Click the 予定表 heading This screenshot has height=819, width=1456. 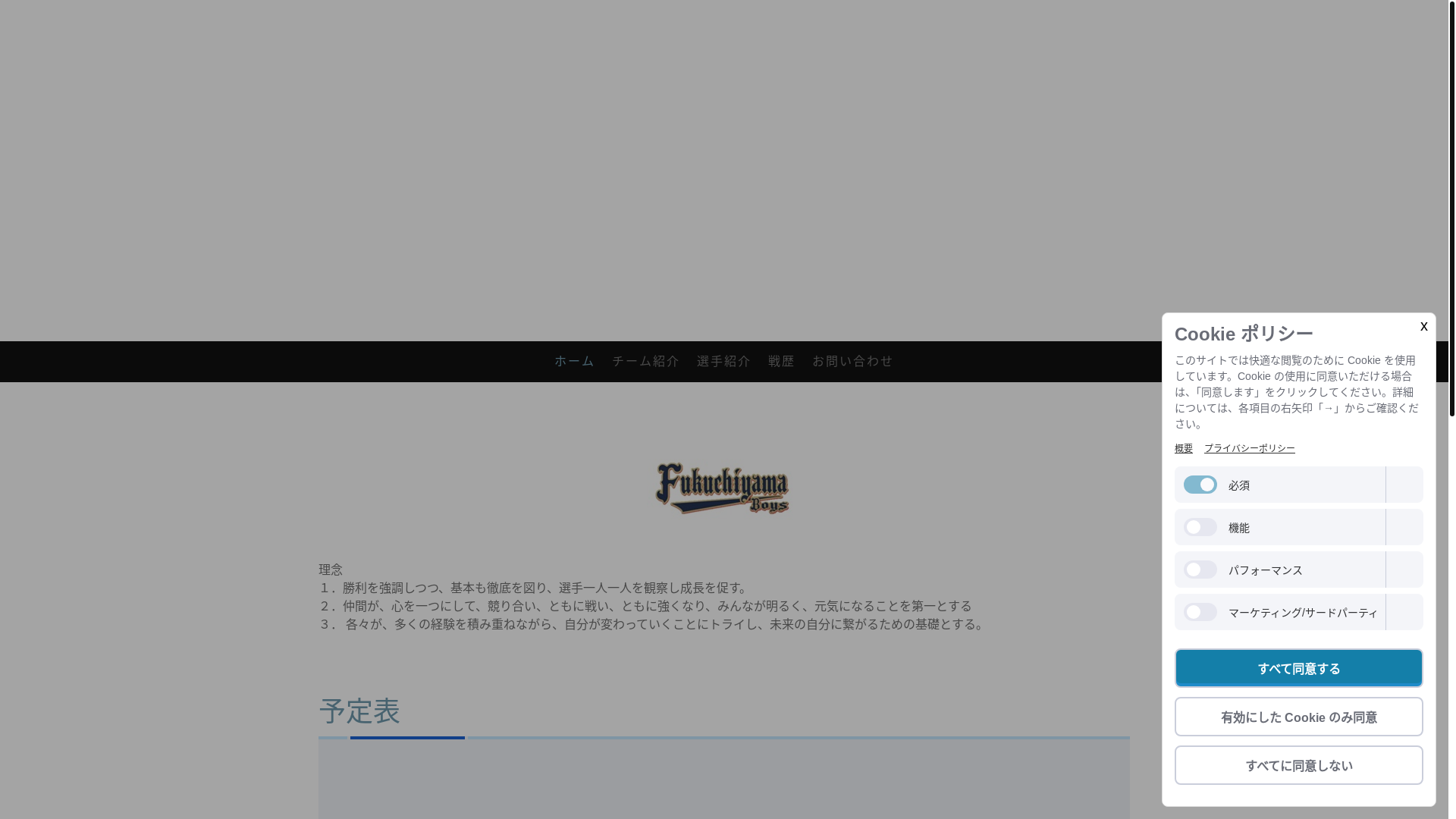click(359, 711)
